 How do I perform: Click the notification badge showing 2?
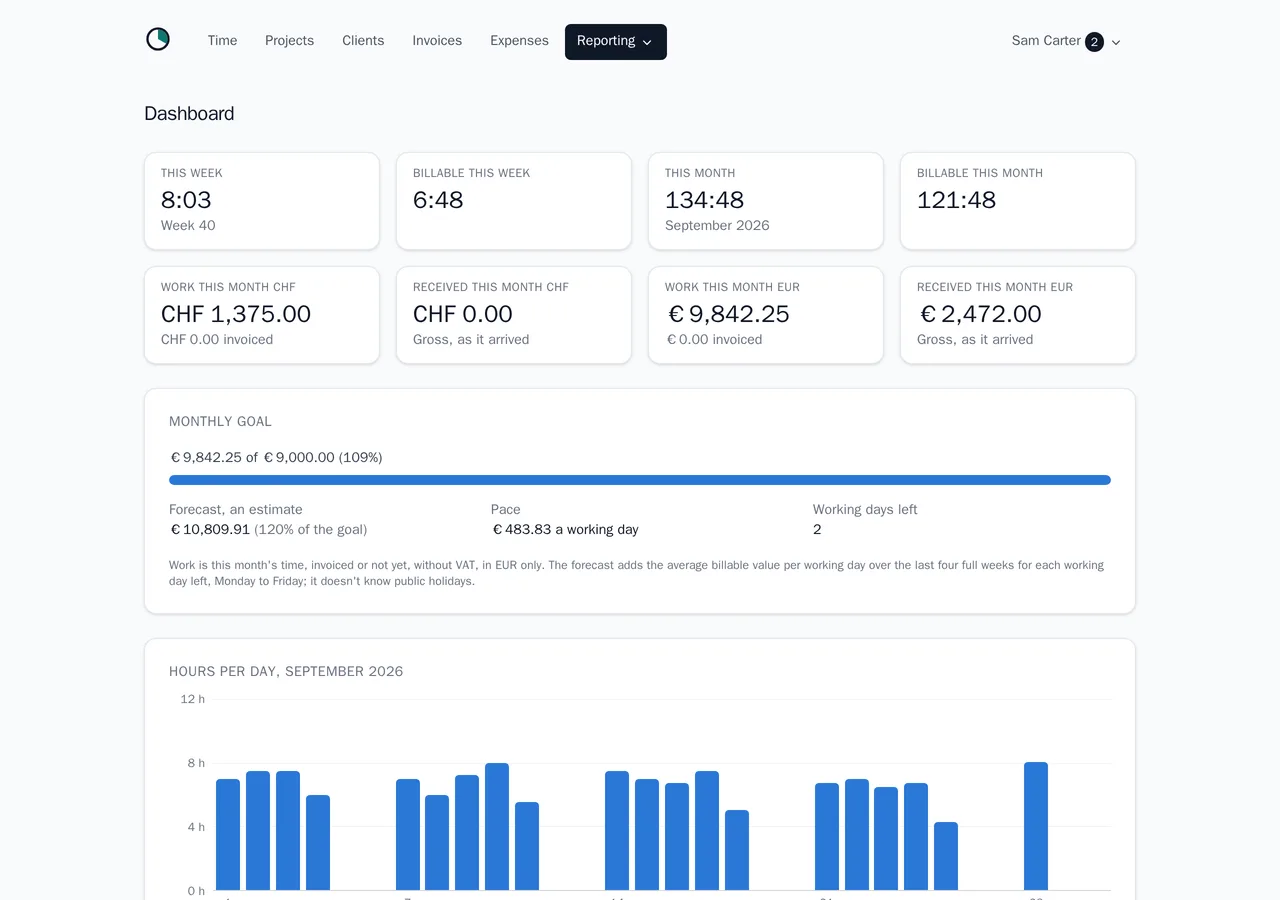pos(1094,42)
